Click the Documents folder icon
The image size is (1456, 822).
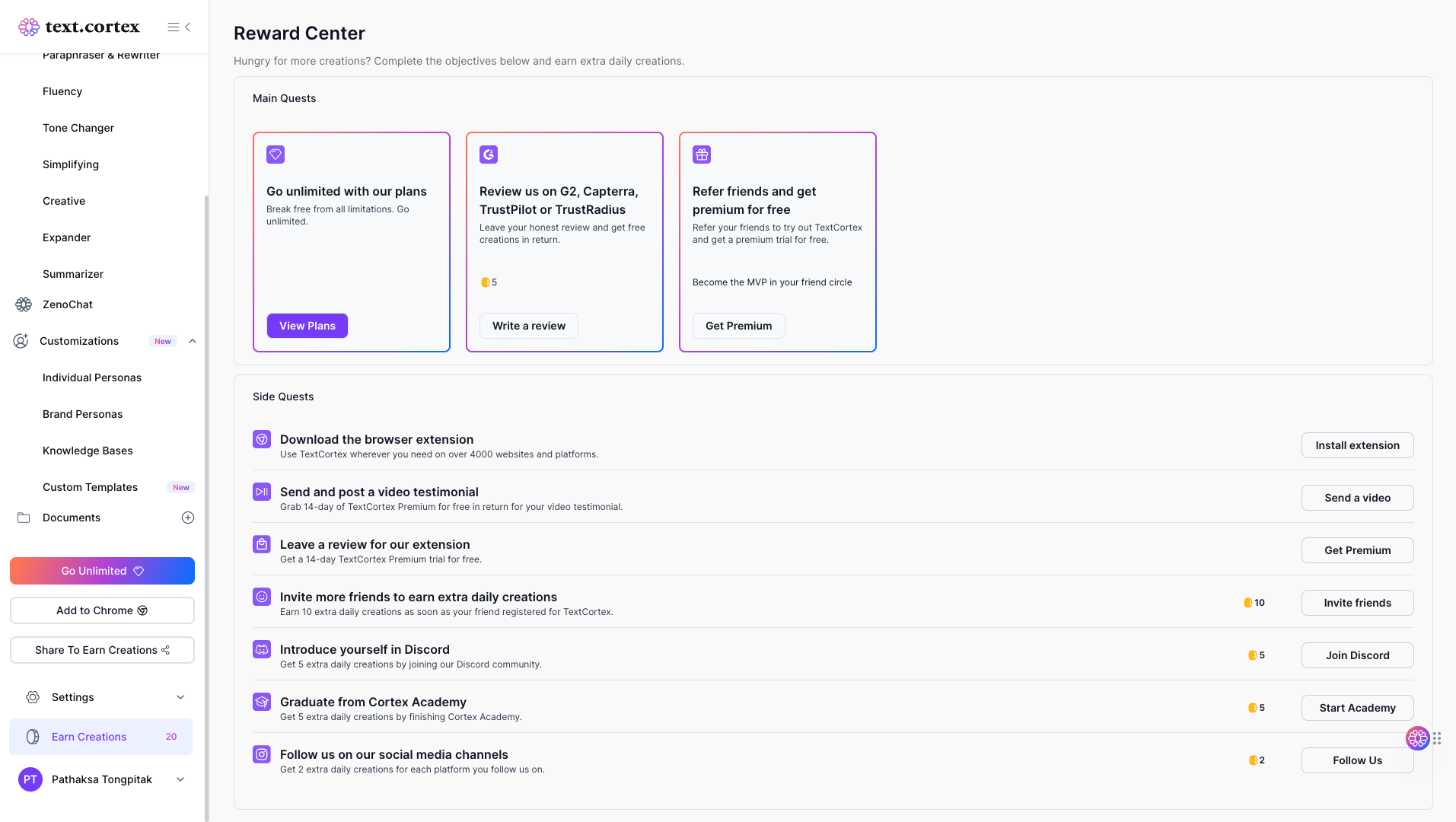24,518
